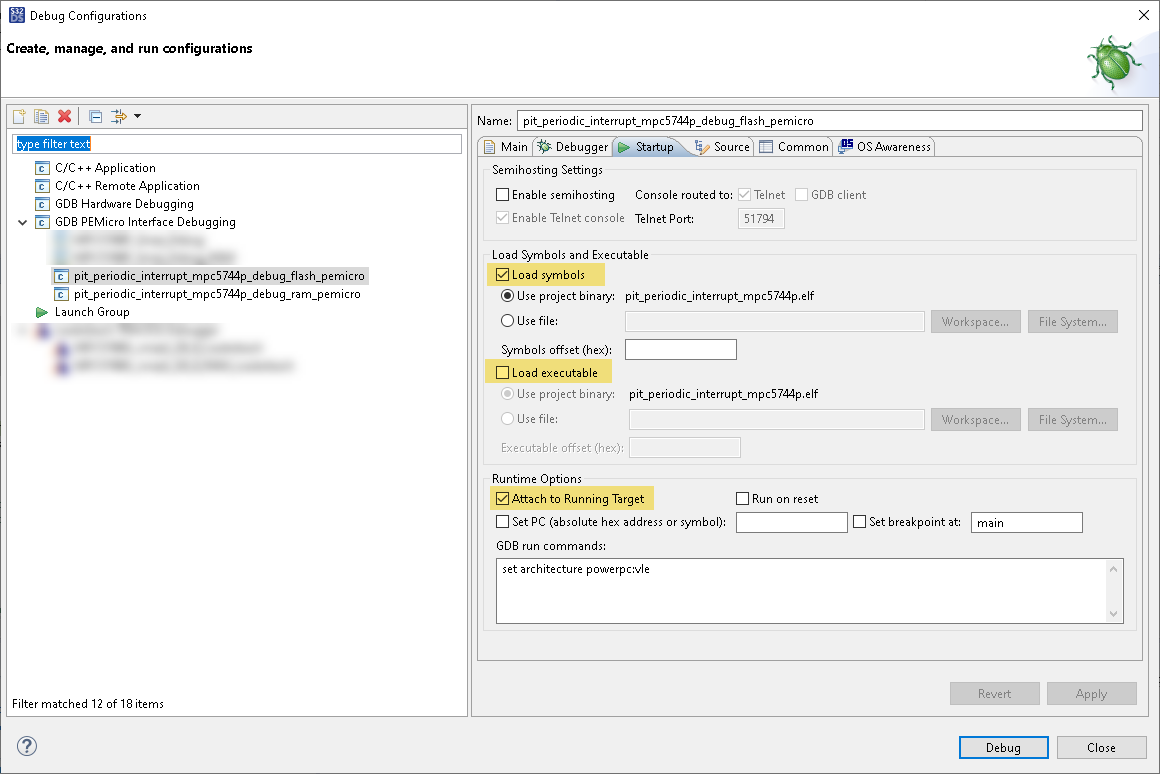1160x774 pixels.
Task: Enable the Load executable option
Action: click(x=504, y=372)
